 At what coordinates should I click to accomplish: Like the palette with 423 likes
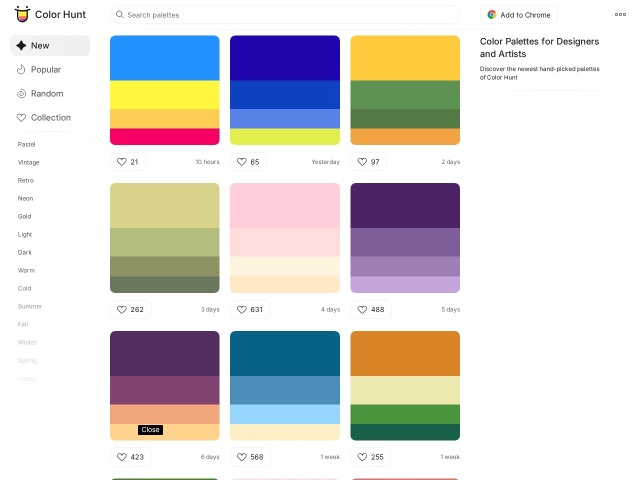point(130,457)
